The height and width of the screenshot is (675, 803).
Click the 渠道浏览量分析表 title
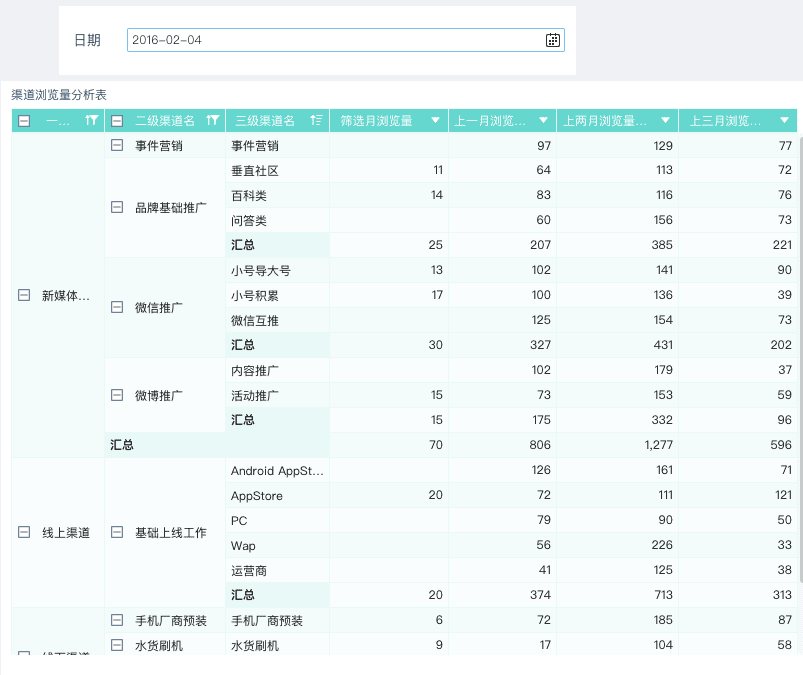[59, 95]
